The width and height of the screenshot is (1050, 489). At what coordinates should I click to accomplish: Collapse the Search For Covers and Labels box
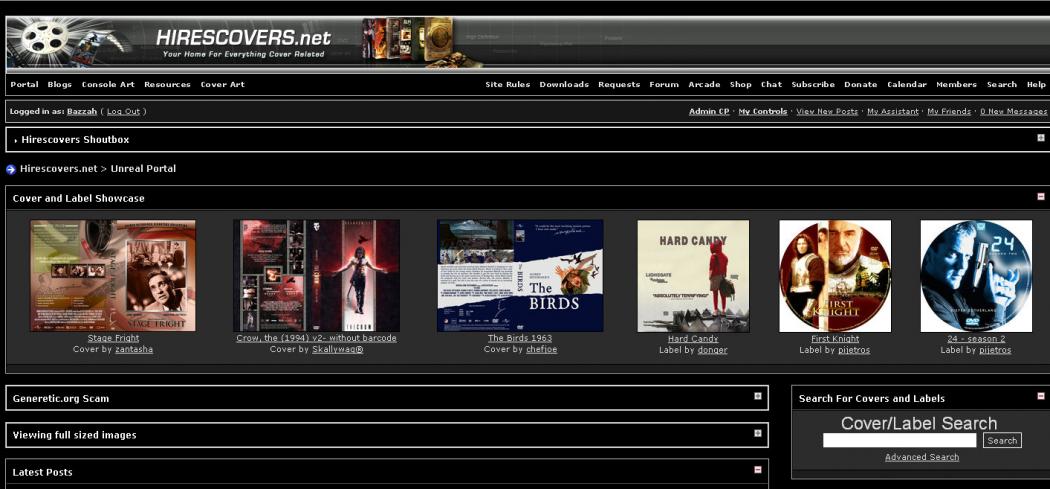[x=1041, y=397]
